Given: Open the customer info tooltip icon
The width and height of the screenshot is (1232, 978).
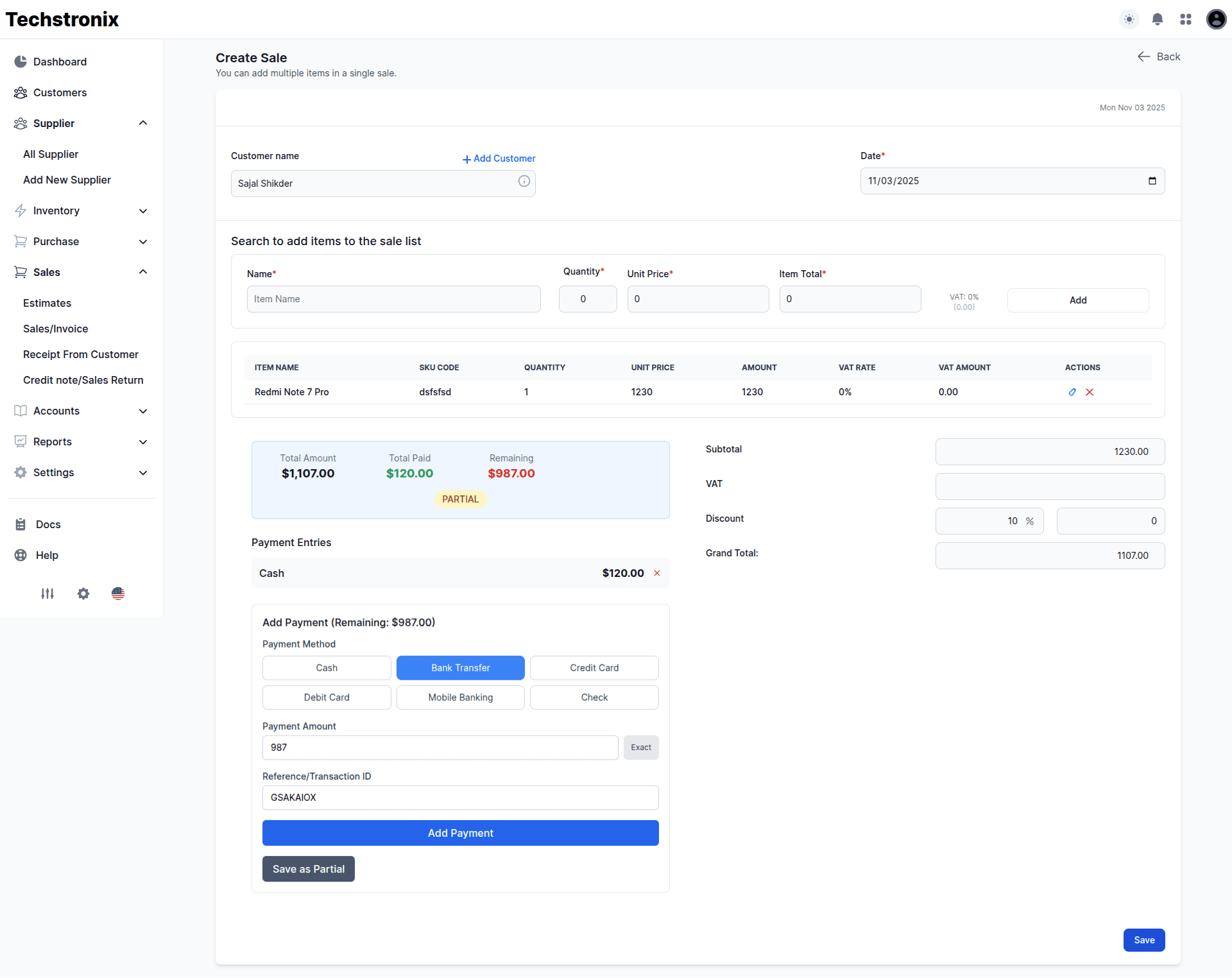Looking at the screenshot, I should tap(524, 182).
